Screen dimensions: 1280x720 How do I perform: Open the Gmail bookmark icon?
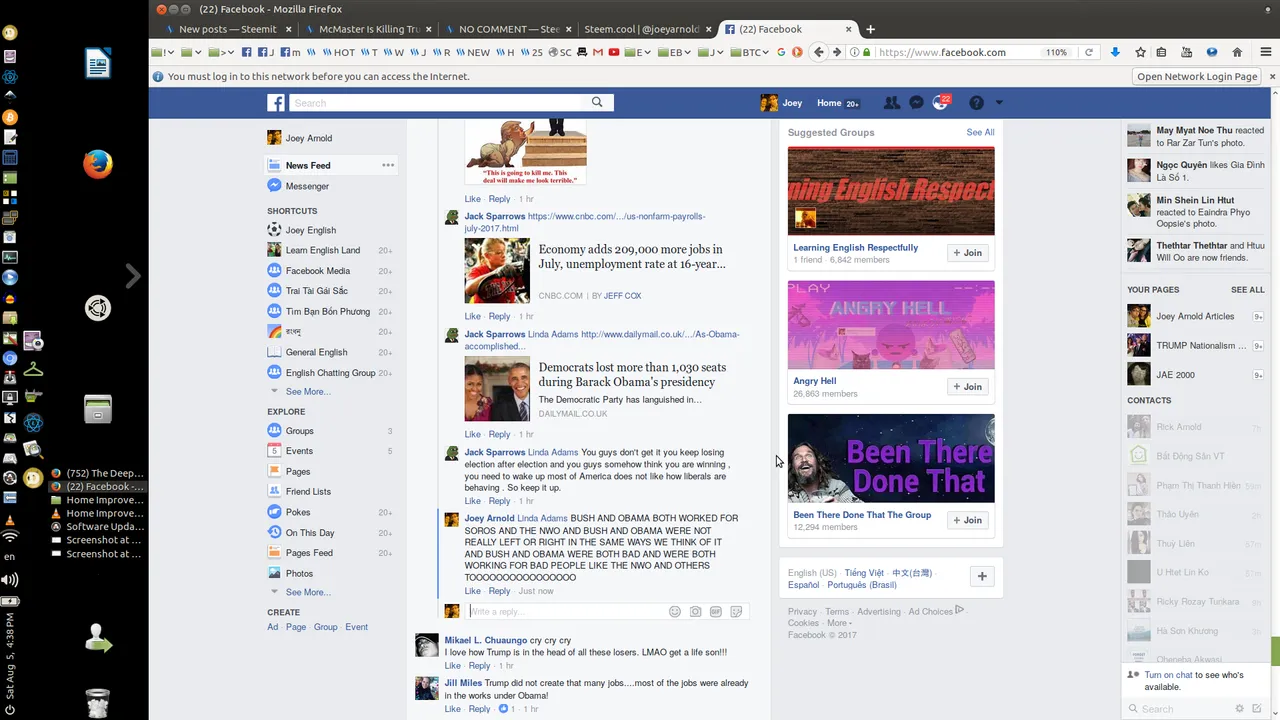pos(598,52)
